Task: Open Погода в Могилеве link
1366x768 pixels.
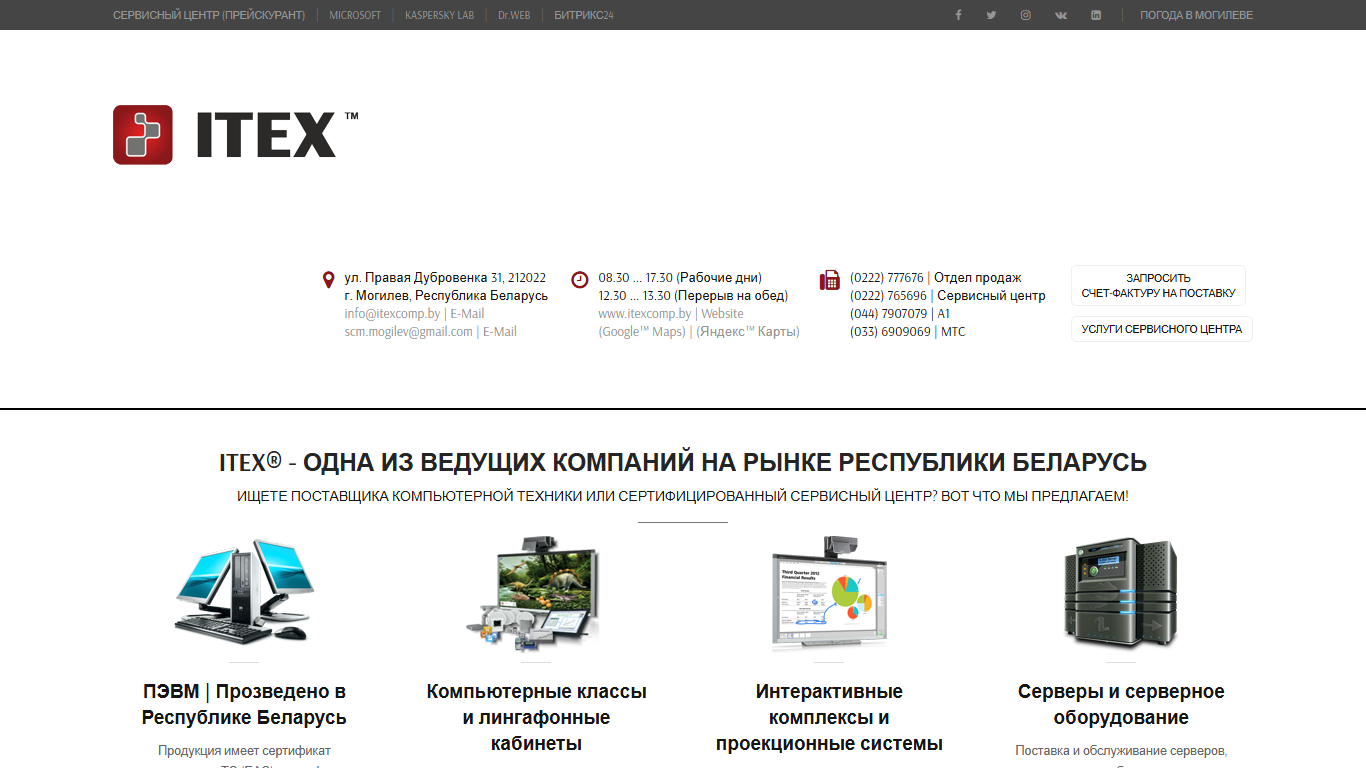Action: pos(1196,15)
